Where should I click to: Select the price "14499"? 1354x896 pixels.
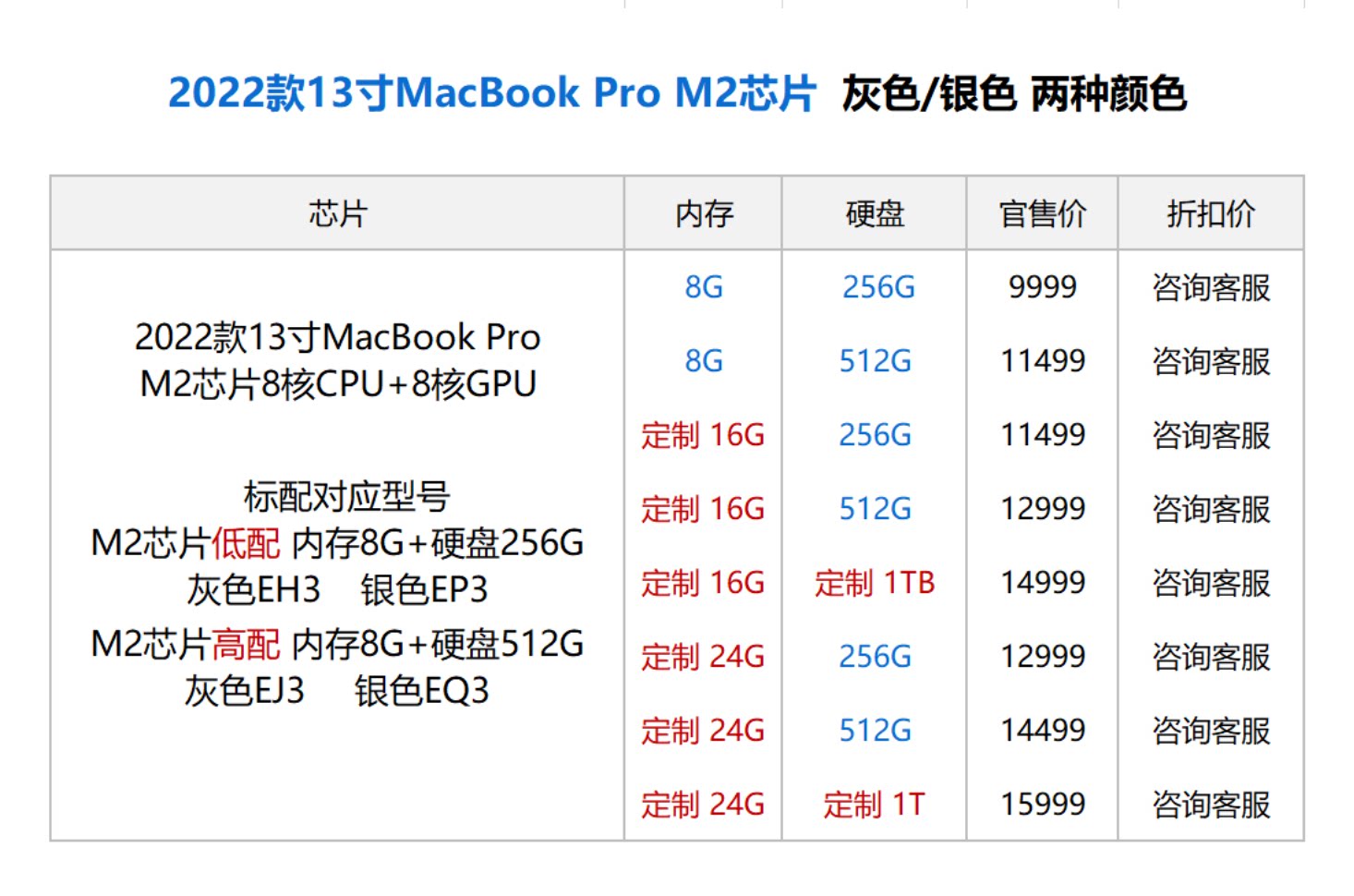[x=1043, y=731]
